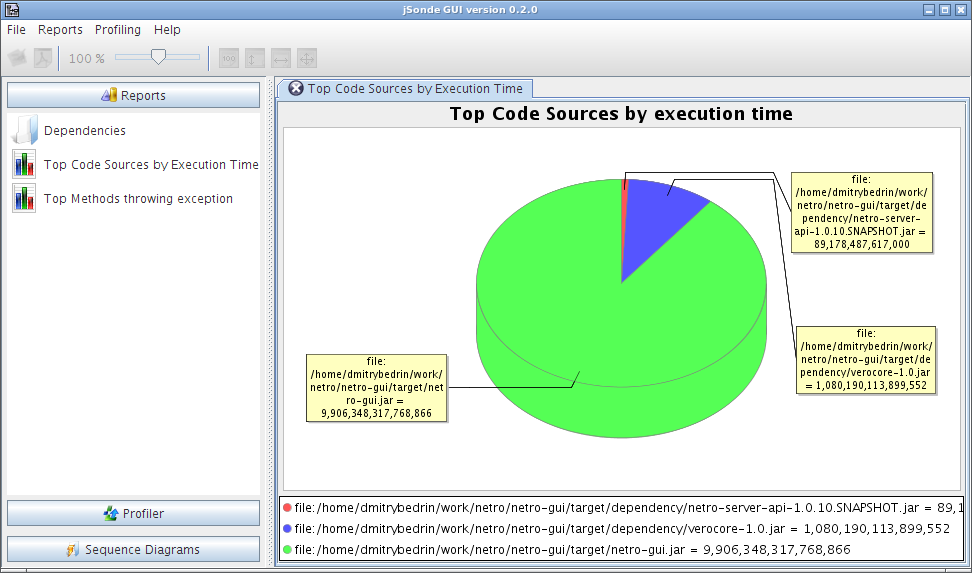The width and height of the screenshot is (972, 573).
Task: Click the netro-gui.jar yellow chart label
Action: (377, 388)
